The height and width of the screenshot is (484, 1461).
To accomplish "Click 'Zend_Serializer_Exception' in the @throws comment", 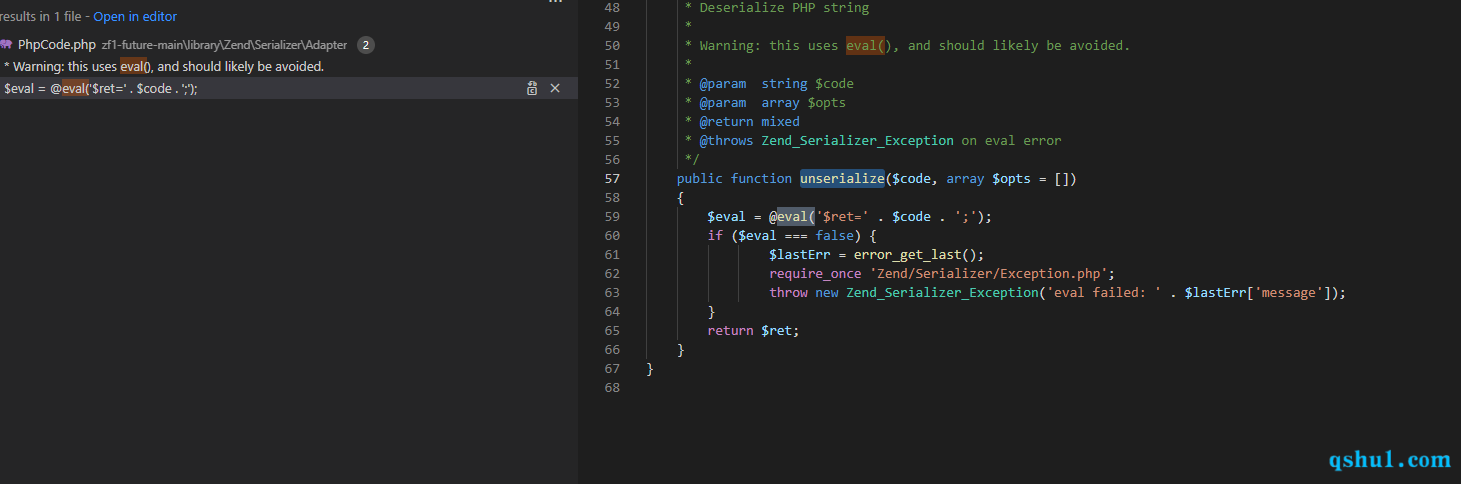I will click(x=857, y=141).
